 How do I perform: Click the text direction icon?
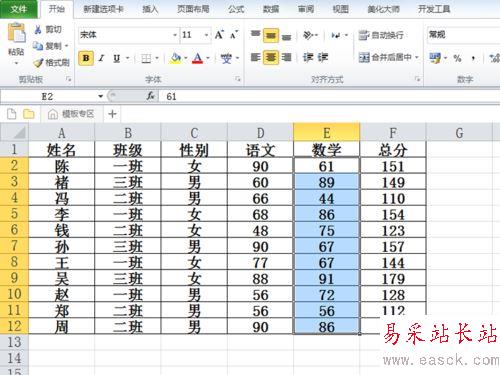(x=336, y=35)
